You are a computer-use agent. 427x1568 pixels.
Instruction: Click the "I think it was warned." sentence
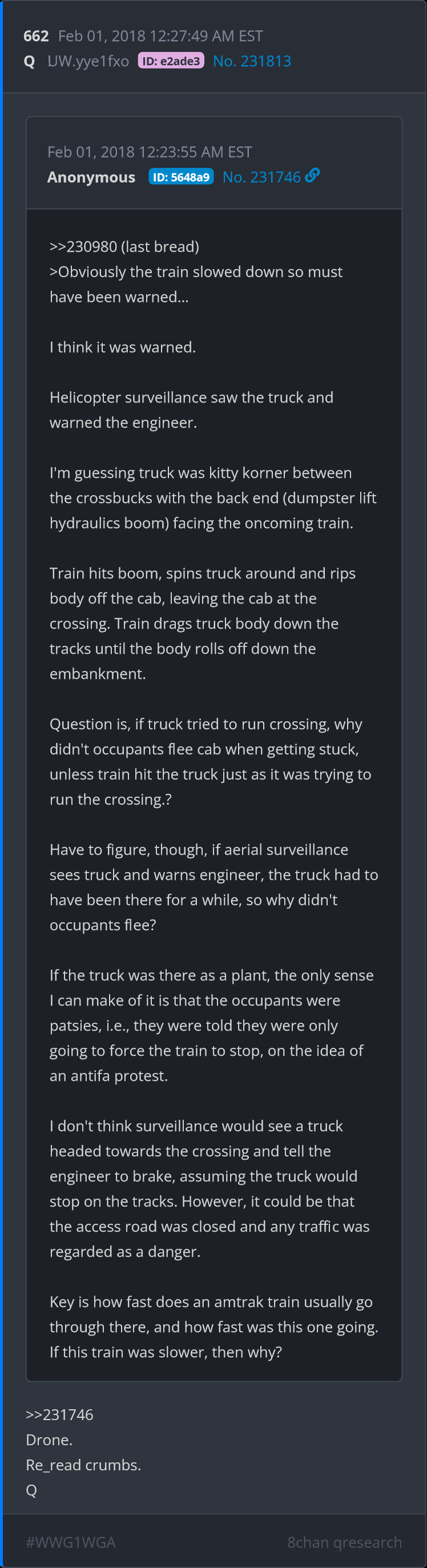[123, 347]
